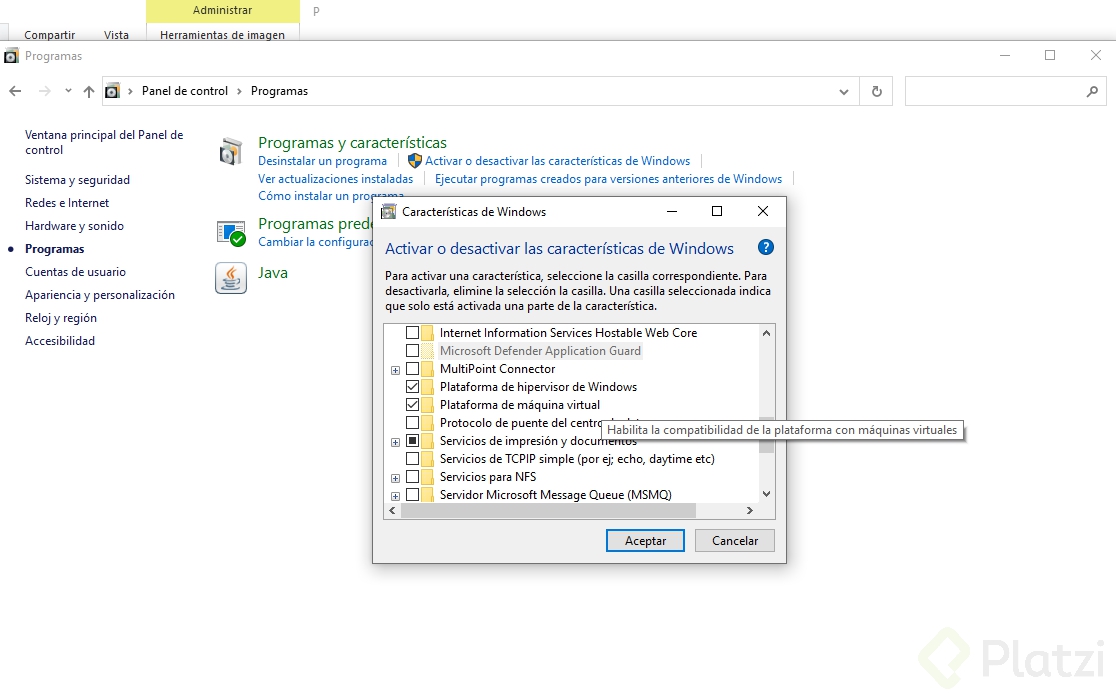Image resolution: width=1116 pixels, height=696 pixels.
Task: Select the Herramientas de imagen tab
Action: coord(222,35)
